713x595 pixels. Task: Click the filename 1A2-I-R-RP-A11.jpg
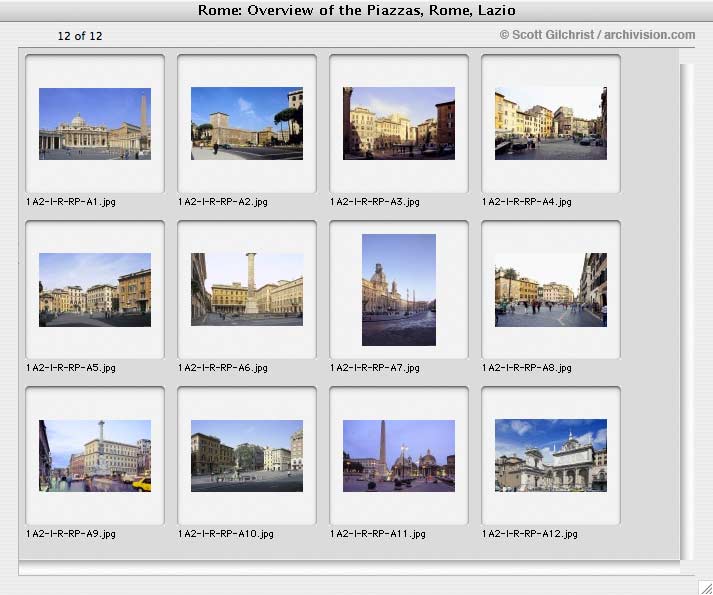(378, 534)
